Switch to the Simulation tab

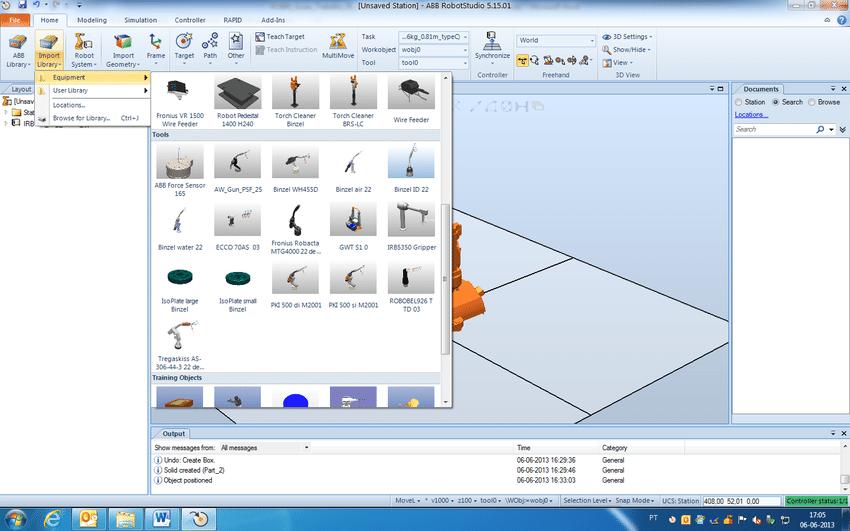140,20
